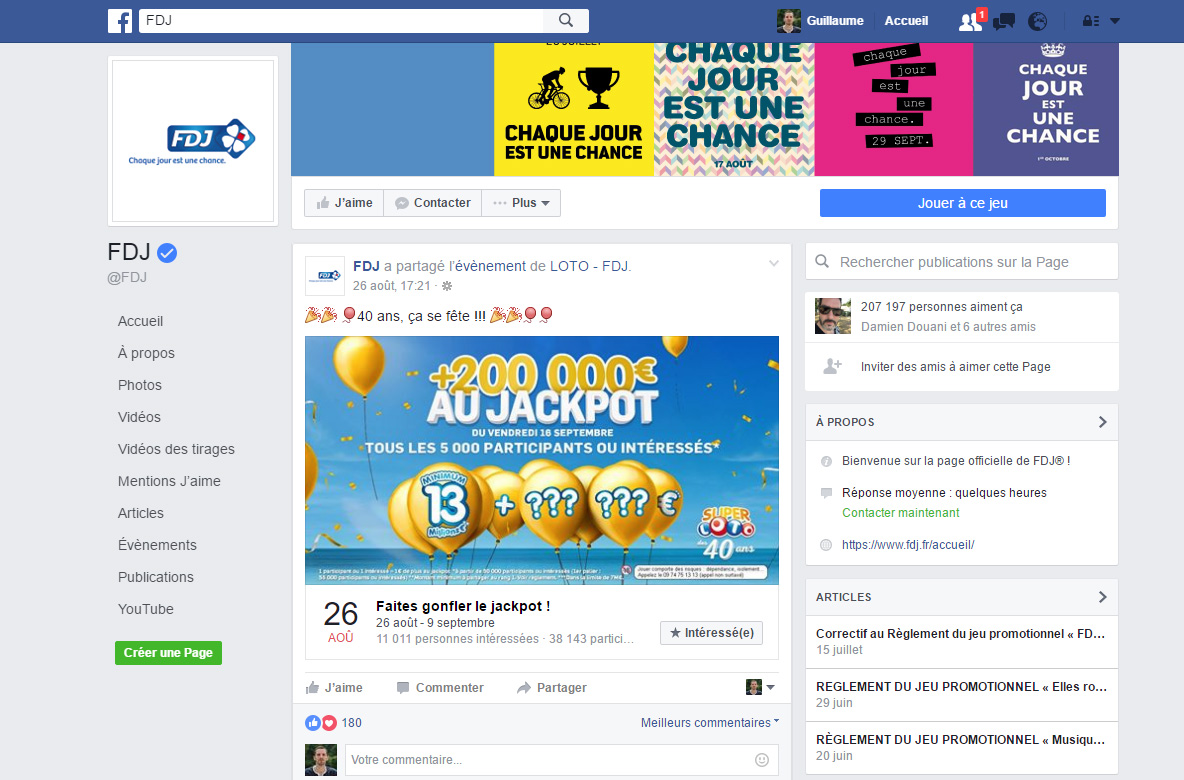Open the Plus dropdown menu
The image size is (1184, 780).
coord(521,203)
